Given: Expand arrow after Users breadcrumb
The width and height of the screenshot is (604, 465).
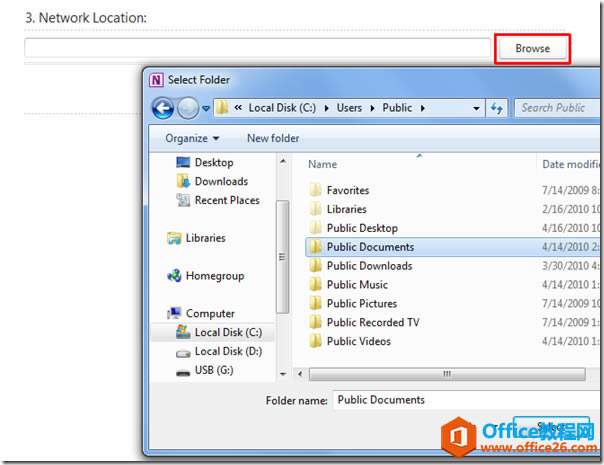Looking at the screenshot, I should (x=372, y=108).
